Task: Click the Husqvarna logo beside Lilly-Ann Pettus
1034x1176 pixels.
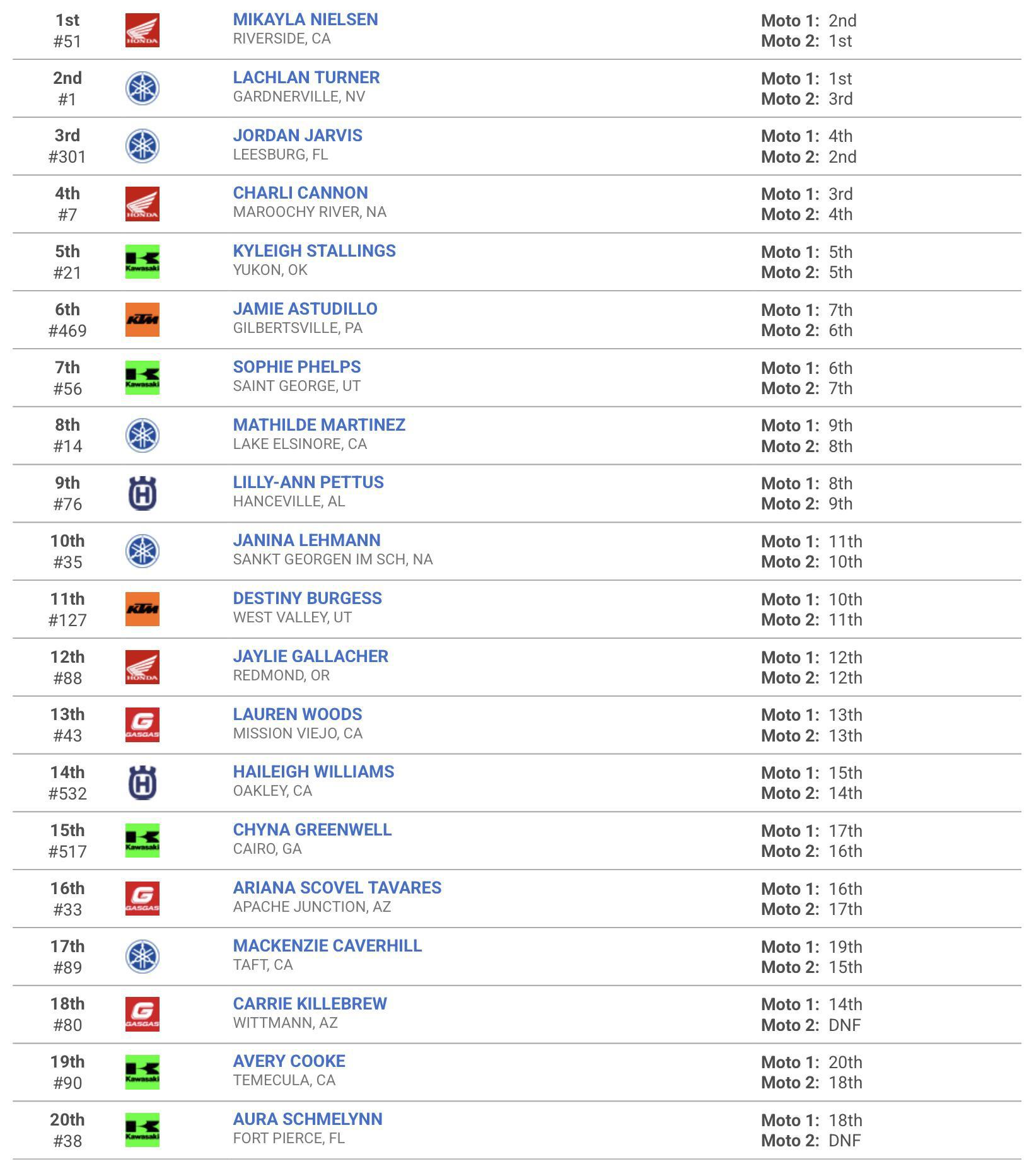Action: tap(142, 493)
